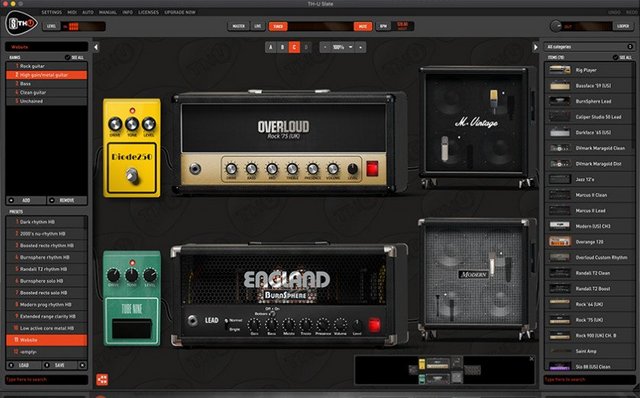
Task: Collapse the right panel with the arrow
Action: pos(536,47)
